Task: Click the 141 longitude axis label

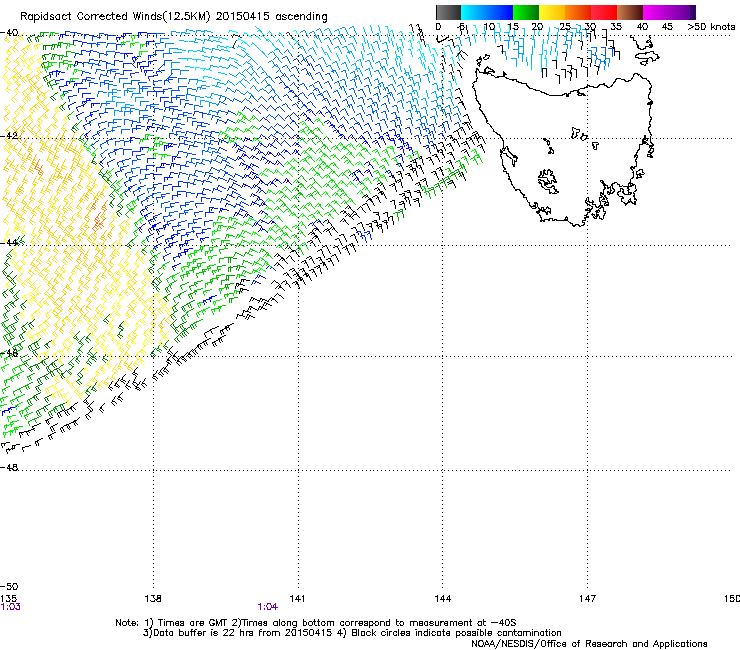Action: tap(297, 599)
